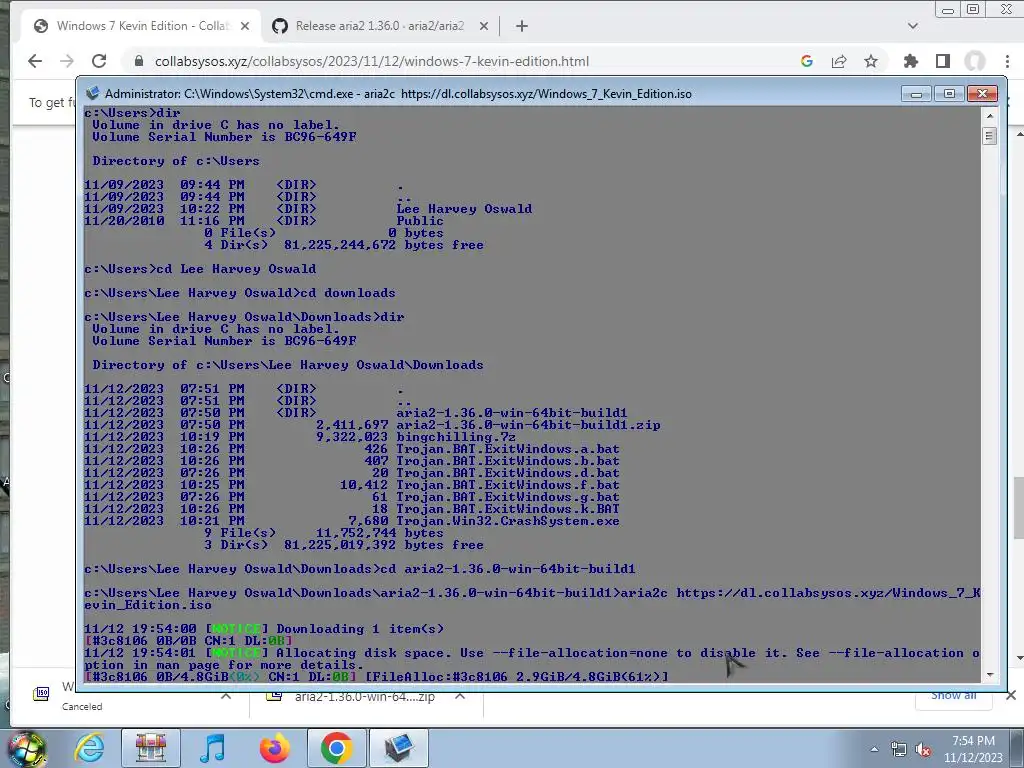Click '81,225,019,392 bytes free' text
1024x768 pixels.
click(384, 545)
